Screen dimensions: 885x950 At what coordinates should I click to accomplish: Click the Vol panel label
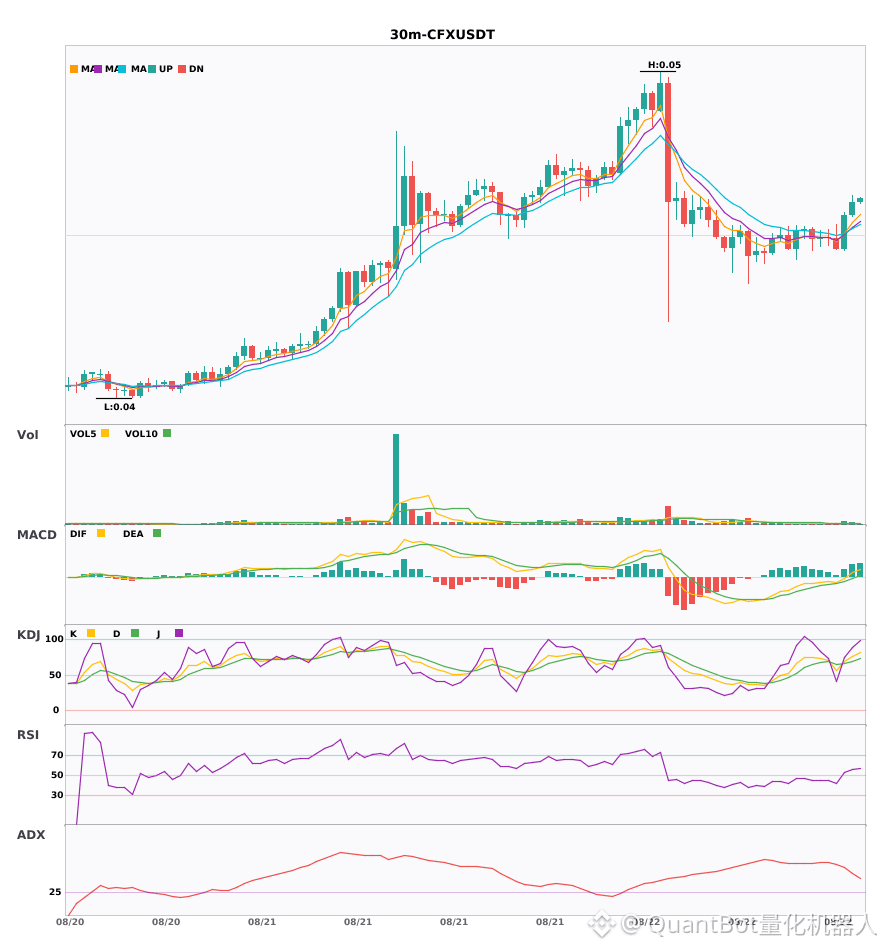point(27,434)
